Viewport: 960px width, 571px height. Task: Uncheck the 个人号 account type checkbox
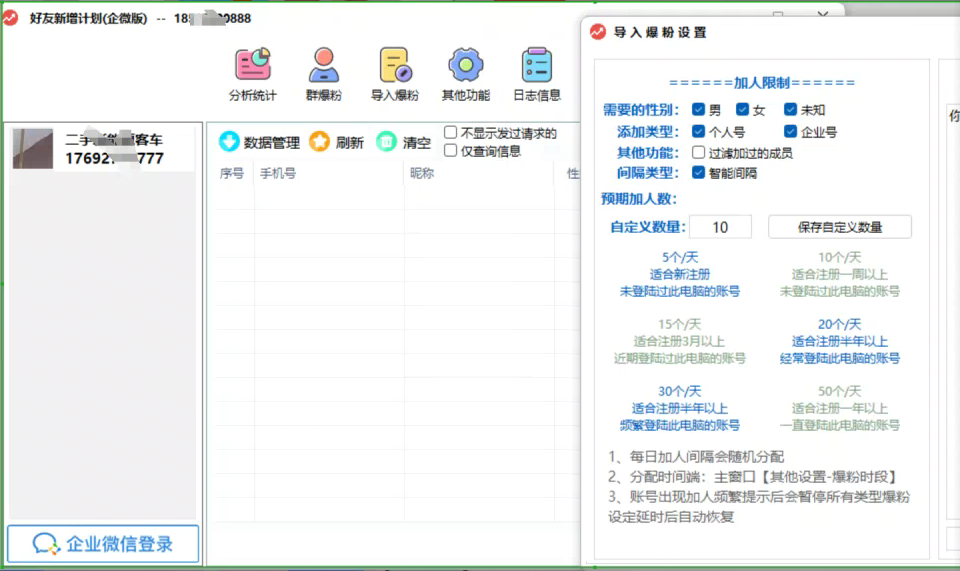(698, 131)
